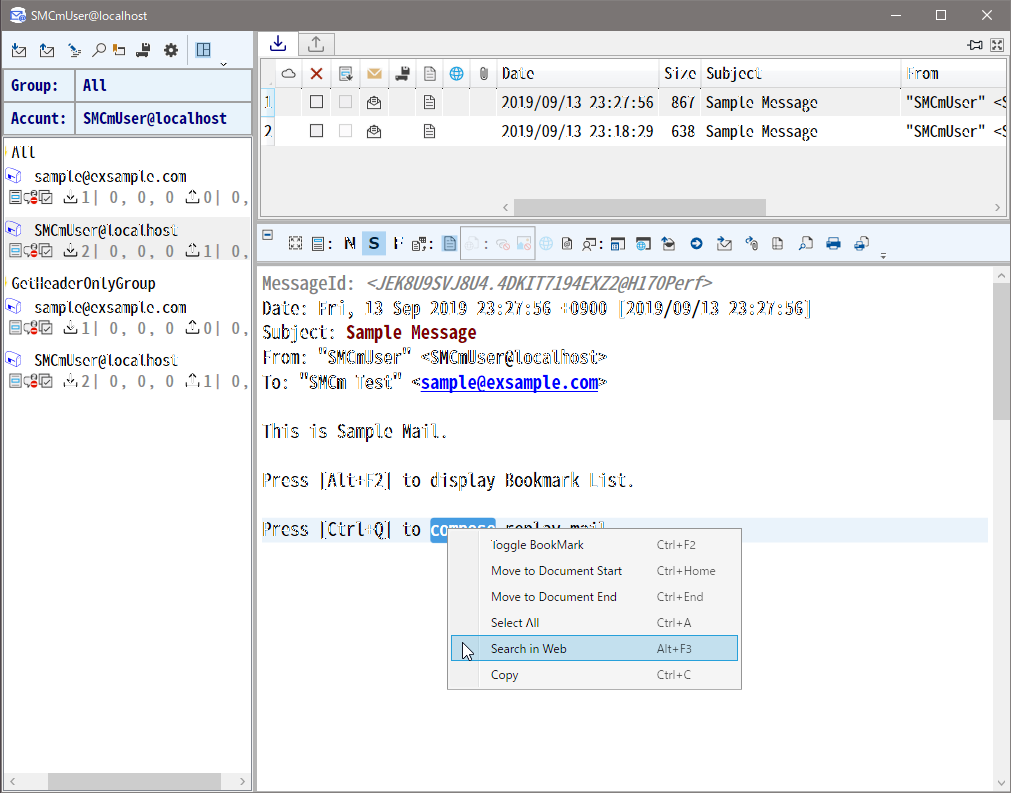Select the GetHeaderOnlyGroup group heading
Screen dimensions: 1011x793
coord(84,283)
